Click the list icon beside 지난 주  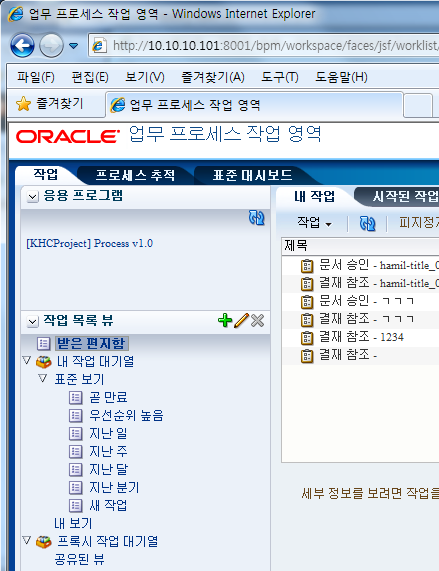point(75,452)
